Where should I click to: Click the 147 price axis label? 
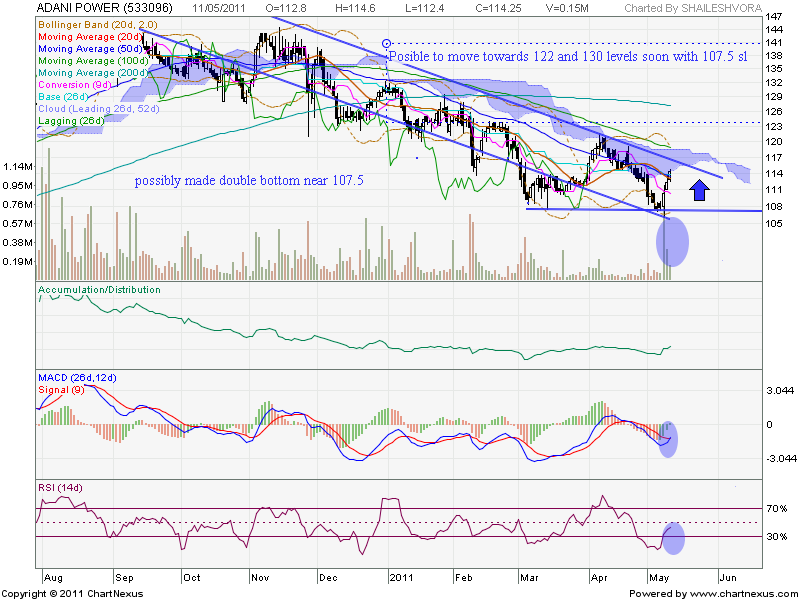click(x=771, y=17)
